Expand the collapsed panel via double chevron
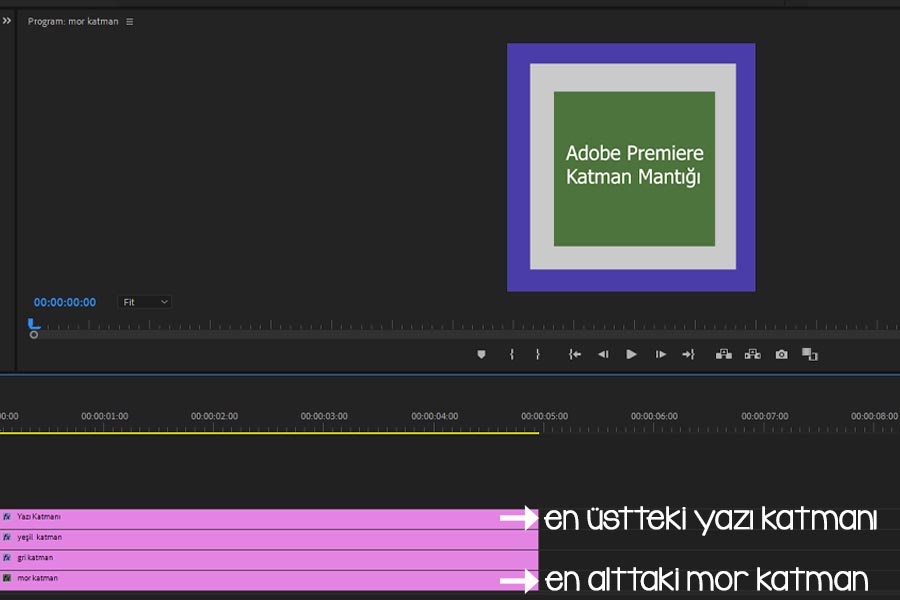 [7, 20]
